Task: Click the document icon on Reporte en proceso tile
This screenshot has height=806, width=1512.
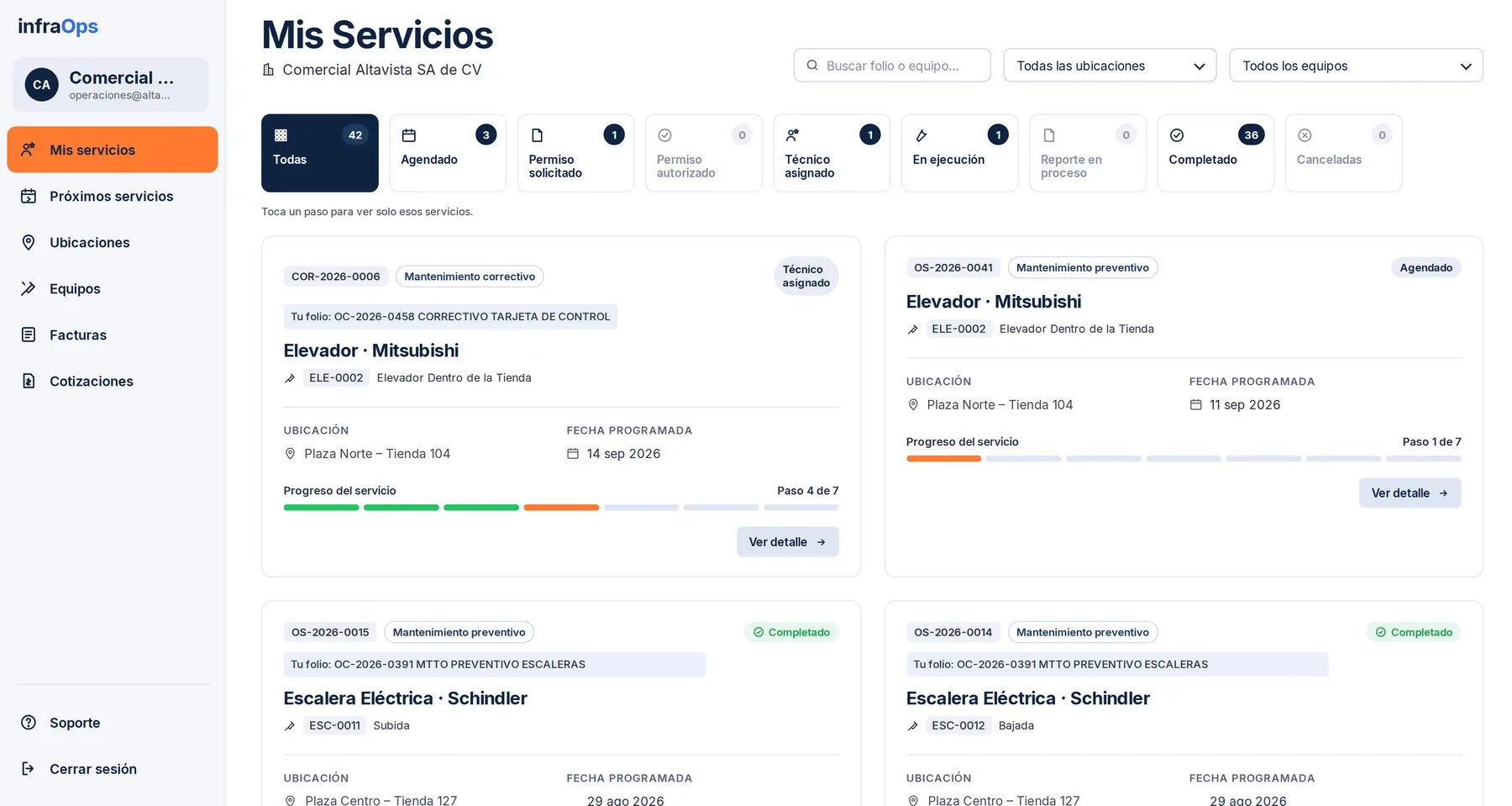Action: tap(1049, 135)
